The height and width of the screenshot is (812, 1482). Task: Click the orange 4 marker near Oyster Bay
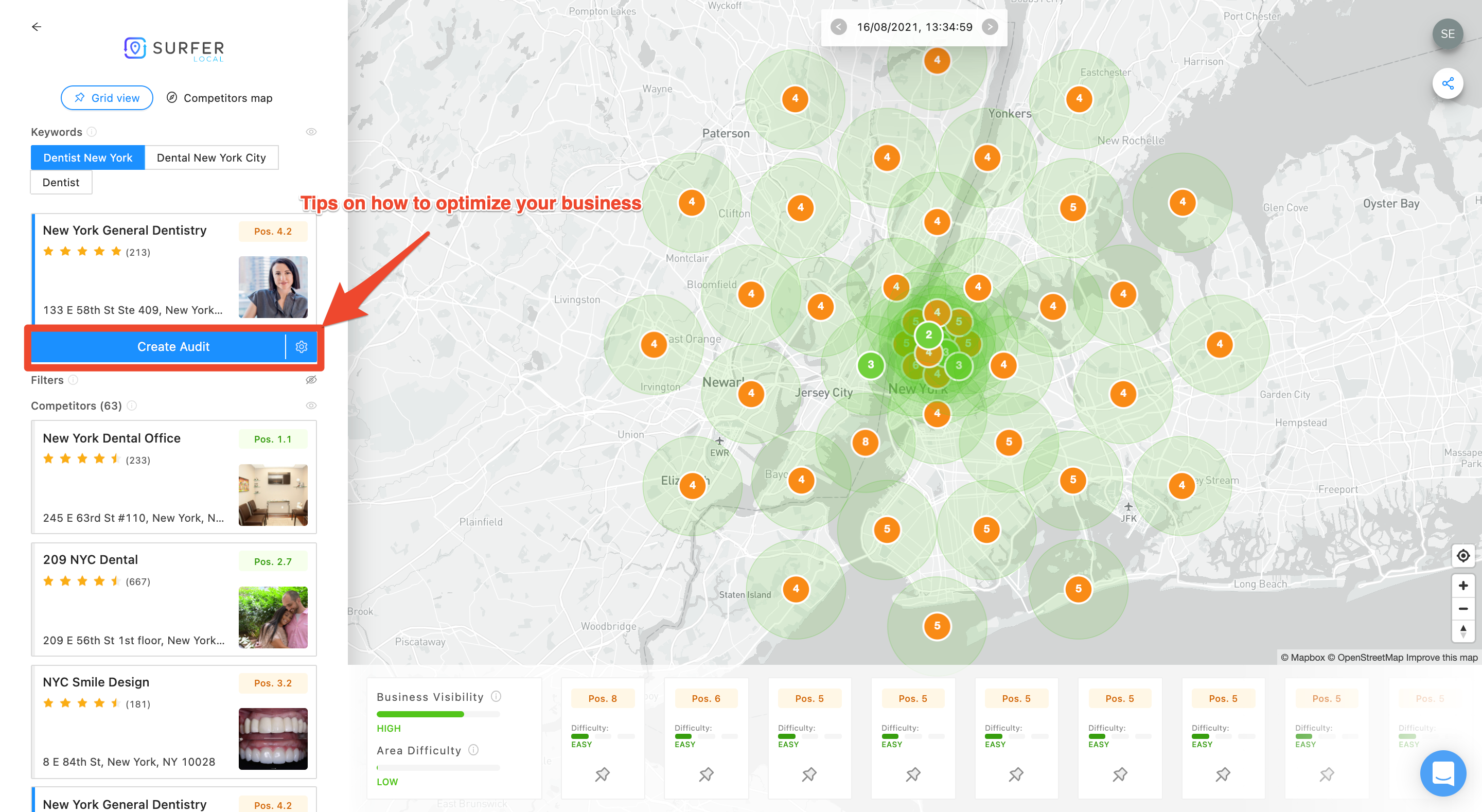(1183, 202)
